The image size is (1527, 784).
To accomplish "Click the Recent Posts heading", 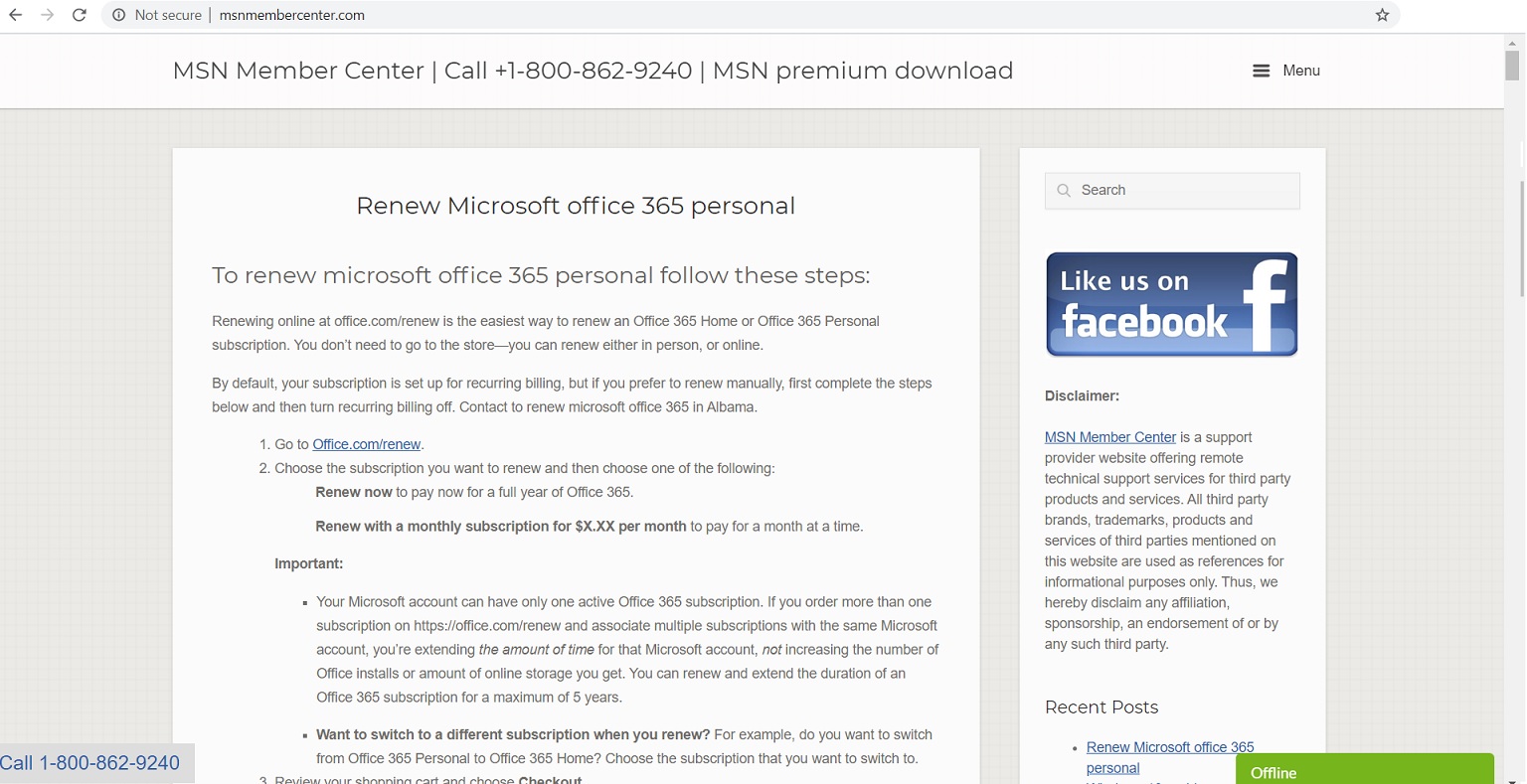I will (1102, 707).
